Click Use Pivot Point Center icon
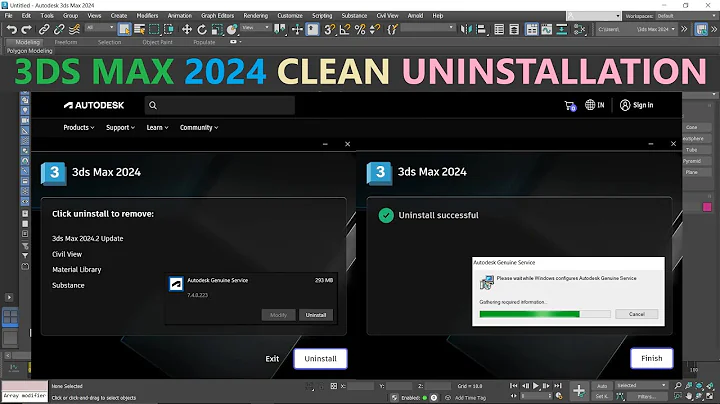The image size is (720, 404). 279,29
